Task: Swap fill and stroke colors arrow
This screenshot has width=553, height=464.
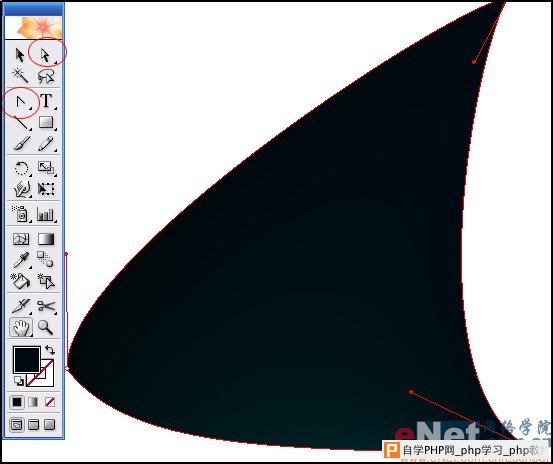Action: pyautogui.click(x=50, y=350)
